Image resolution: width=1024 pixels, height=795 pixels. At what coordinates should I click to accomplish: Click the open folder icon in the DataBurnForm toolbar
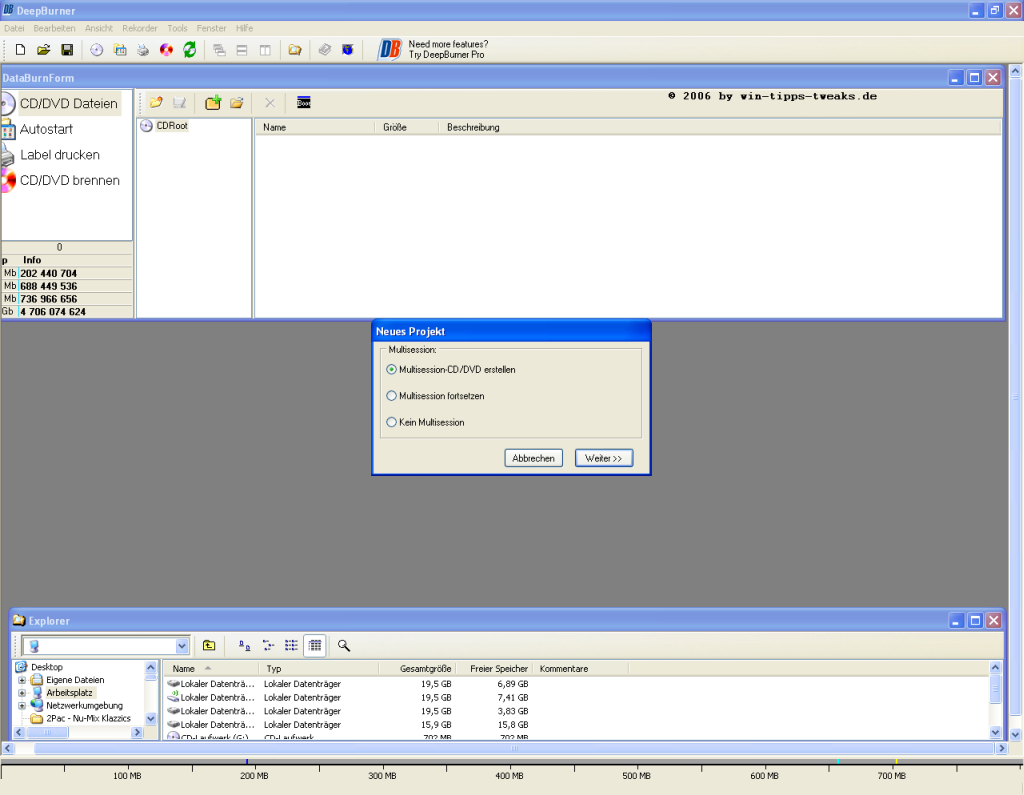pos(236,103)
